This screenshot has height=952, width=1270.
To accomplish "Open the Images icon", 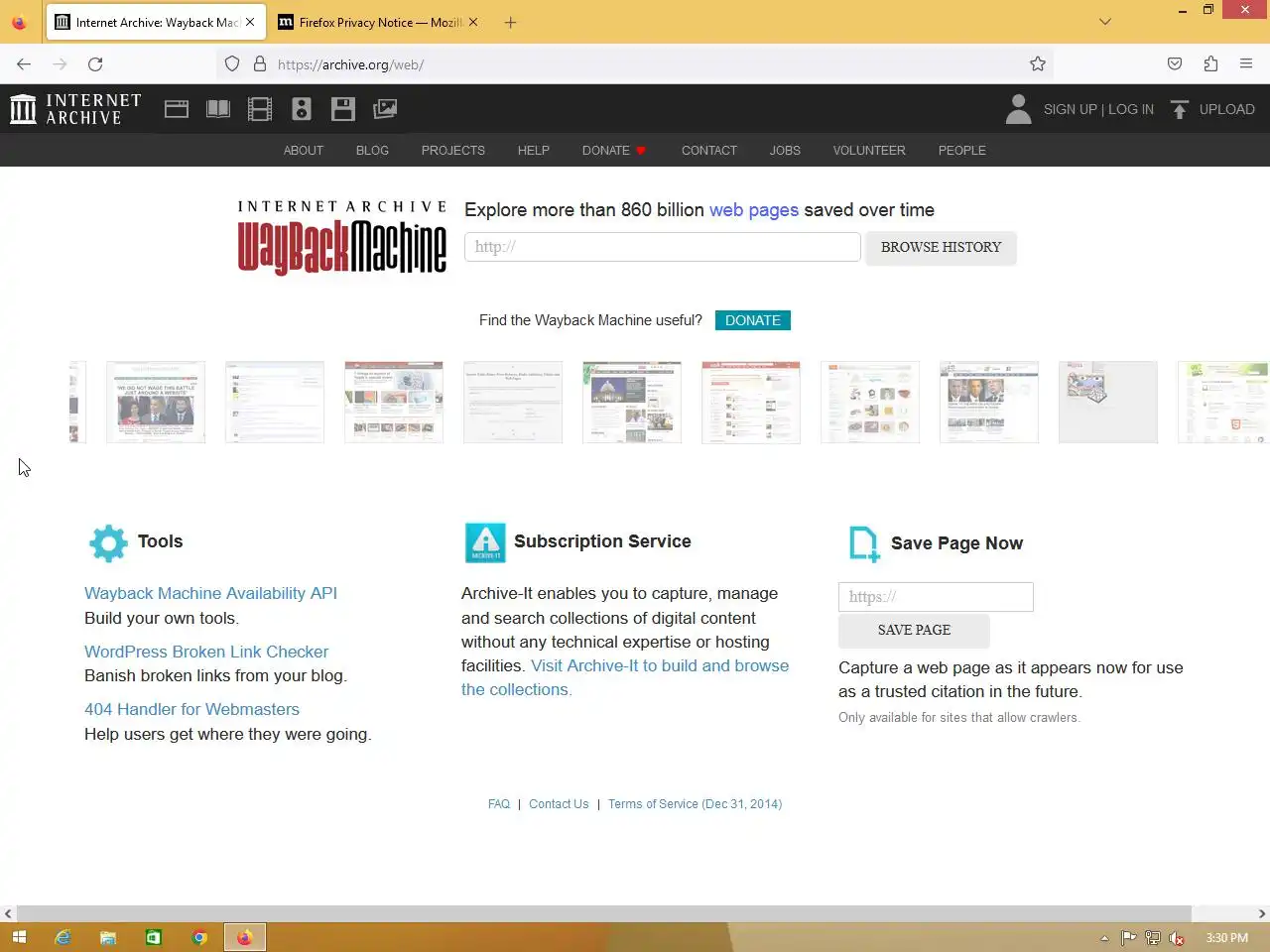I will (385, 109).
